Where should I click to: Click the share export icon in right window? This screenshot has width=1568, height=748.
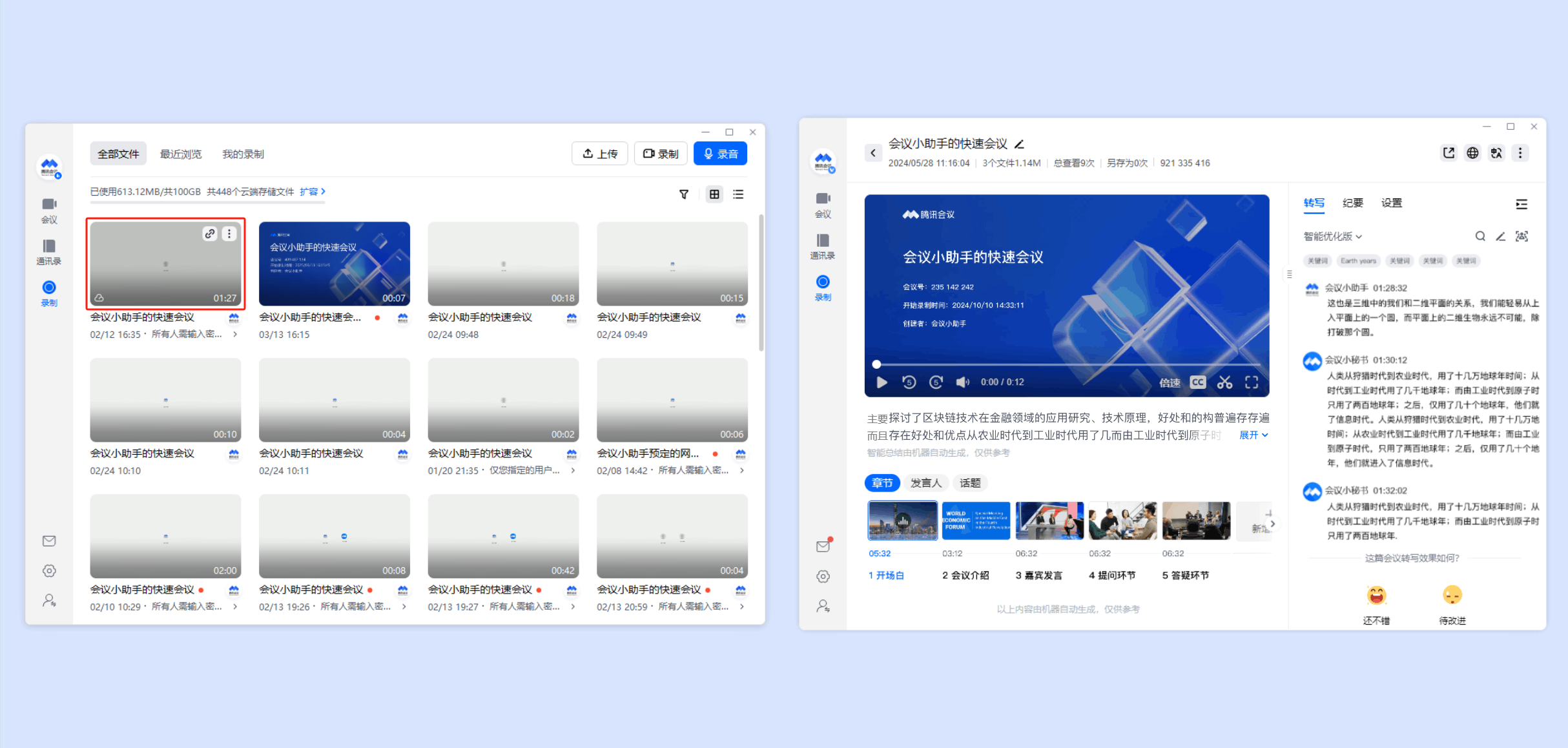tap(1449, 153)
